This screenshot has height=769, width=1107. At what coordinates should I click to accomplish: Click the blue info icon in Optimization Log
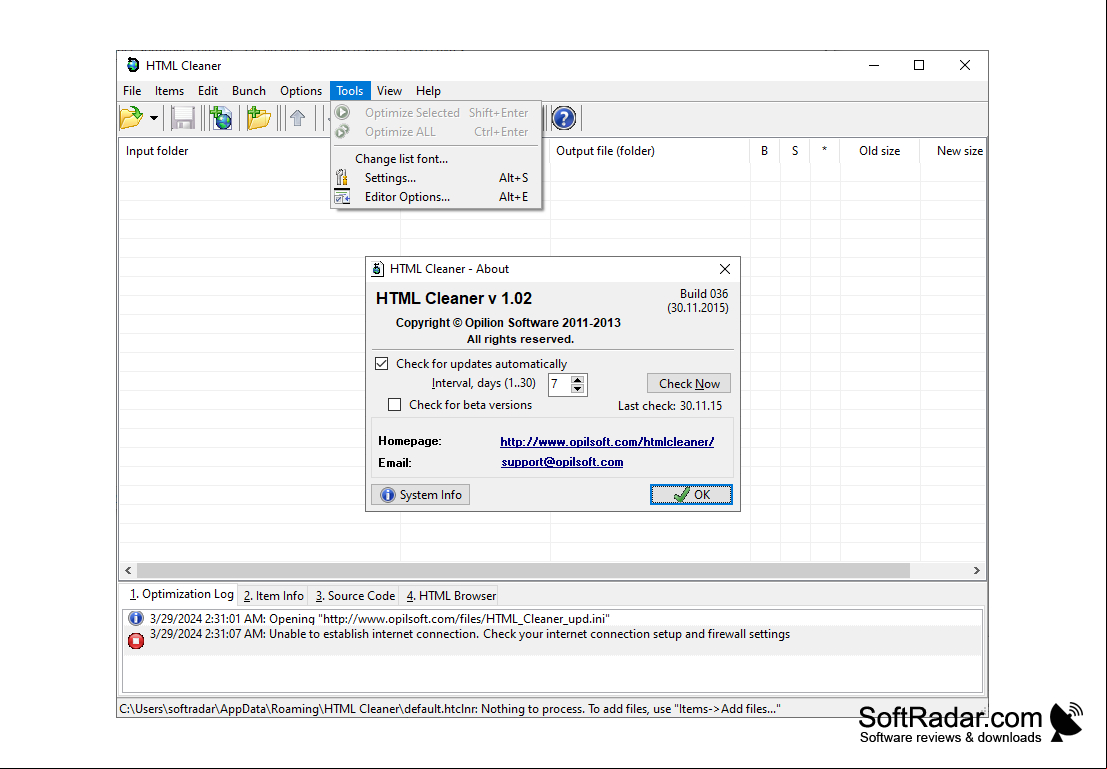click(x=136, y=619)
